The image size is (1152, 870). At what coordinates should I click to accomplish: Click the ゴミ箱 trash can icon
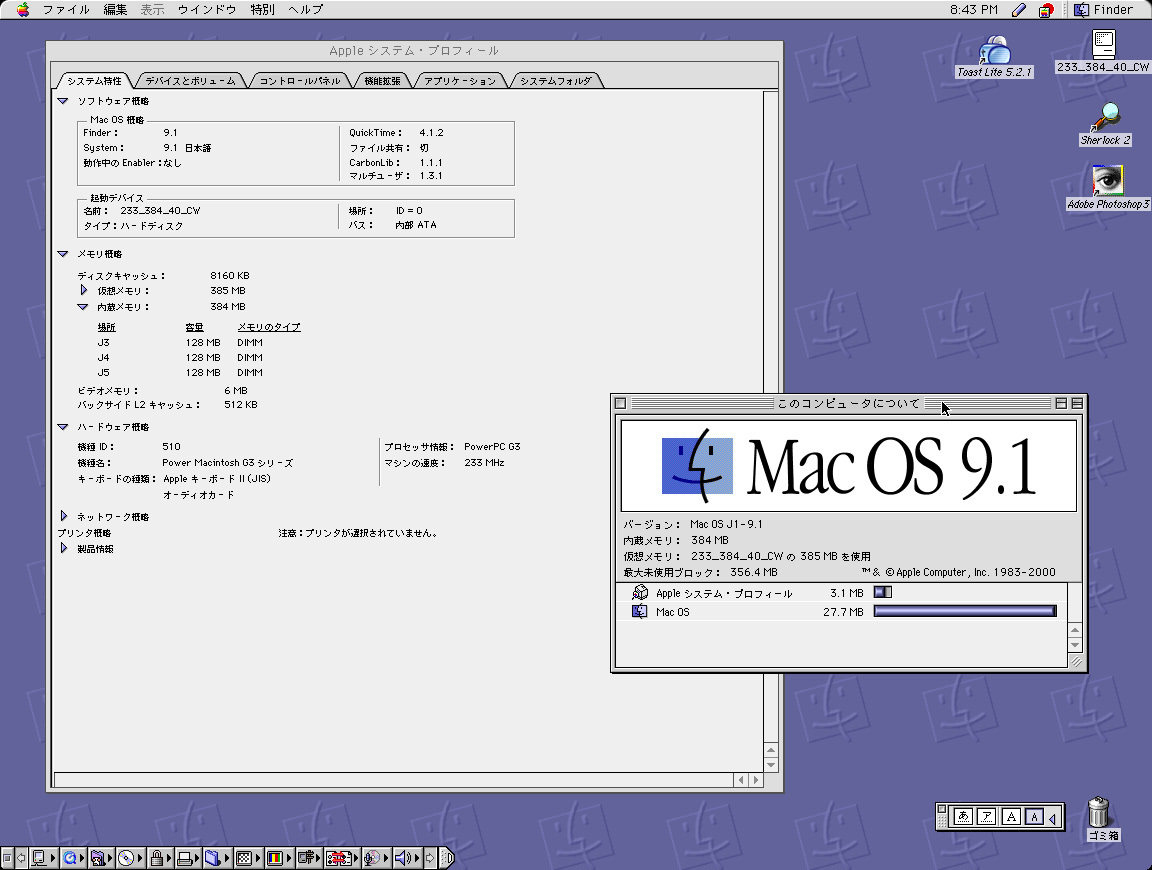[x=1098, y=811]
